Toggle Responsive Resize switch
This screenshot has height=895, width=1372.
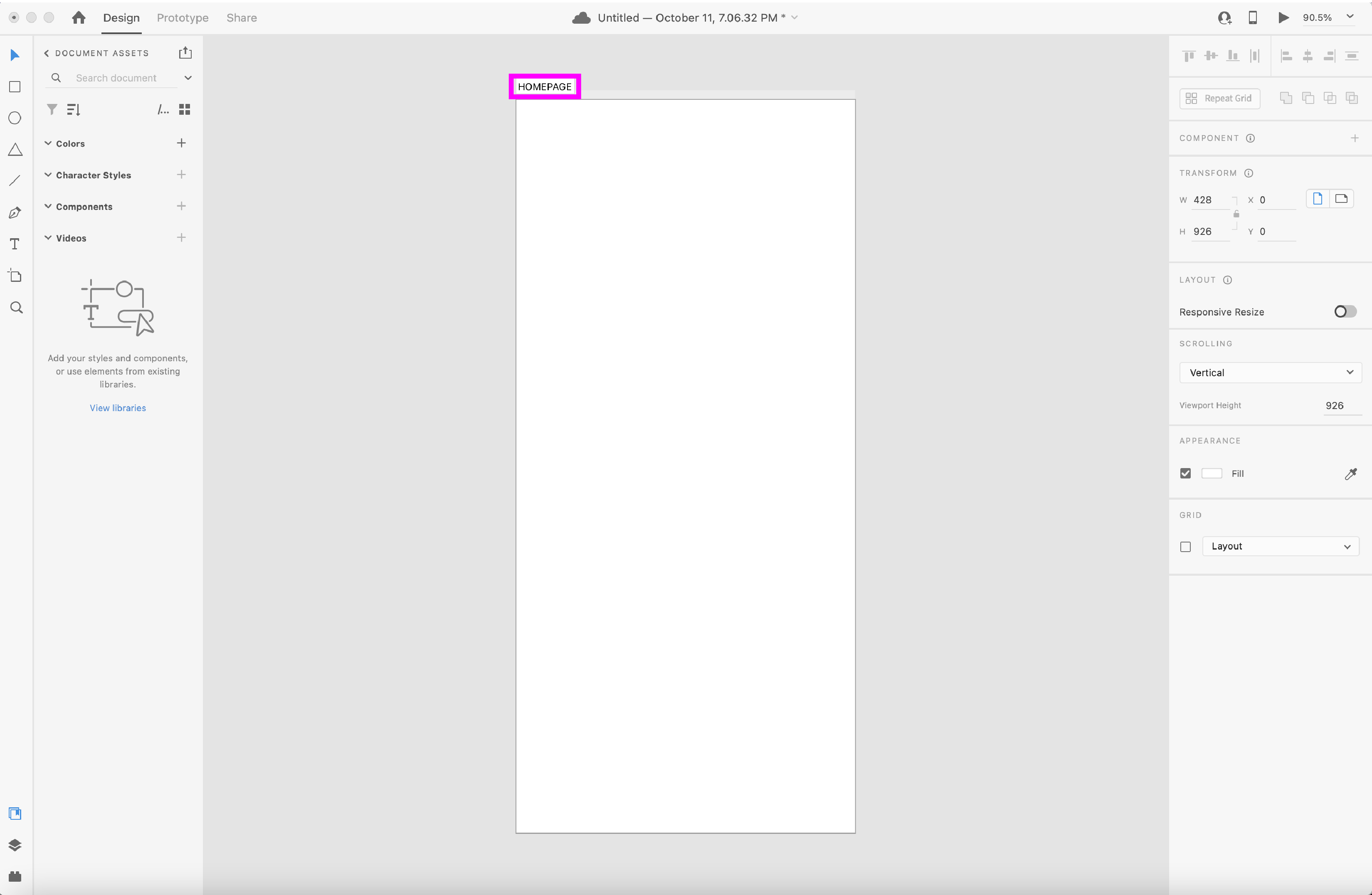1345,312
